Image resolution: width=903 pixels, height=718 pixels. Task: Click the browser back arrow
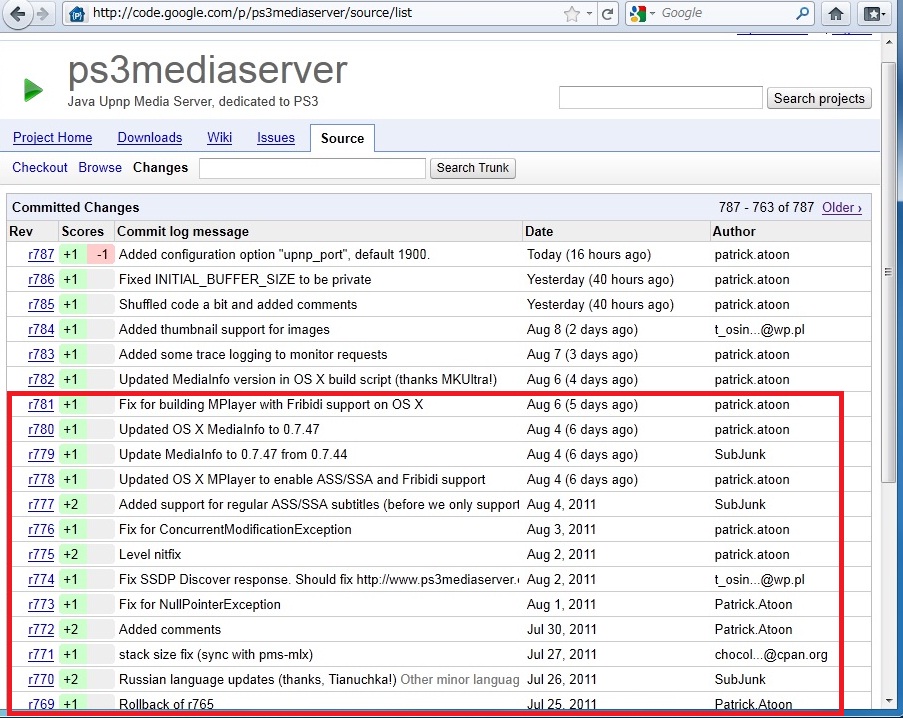(17, 13)
